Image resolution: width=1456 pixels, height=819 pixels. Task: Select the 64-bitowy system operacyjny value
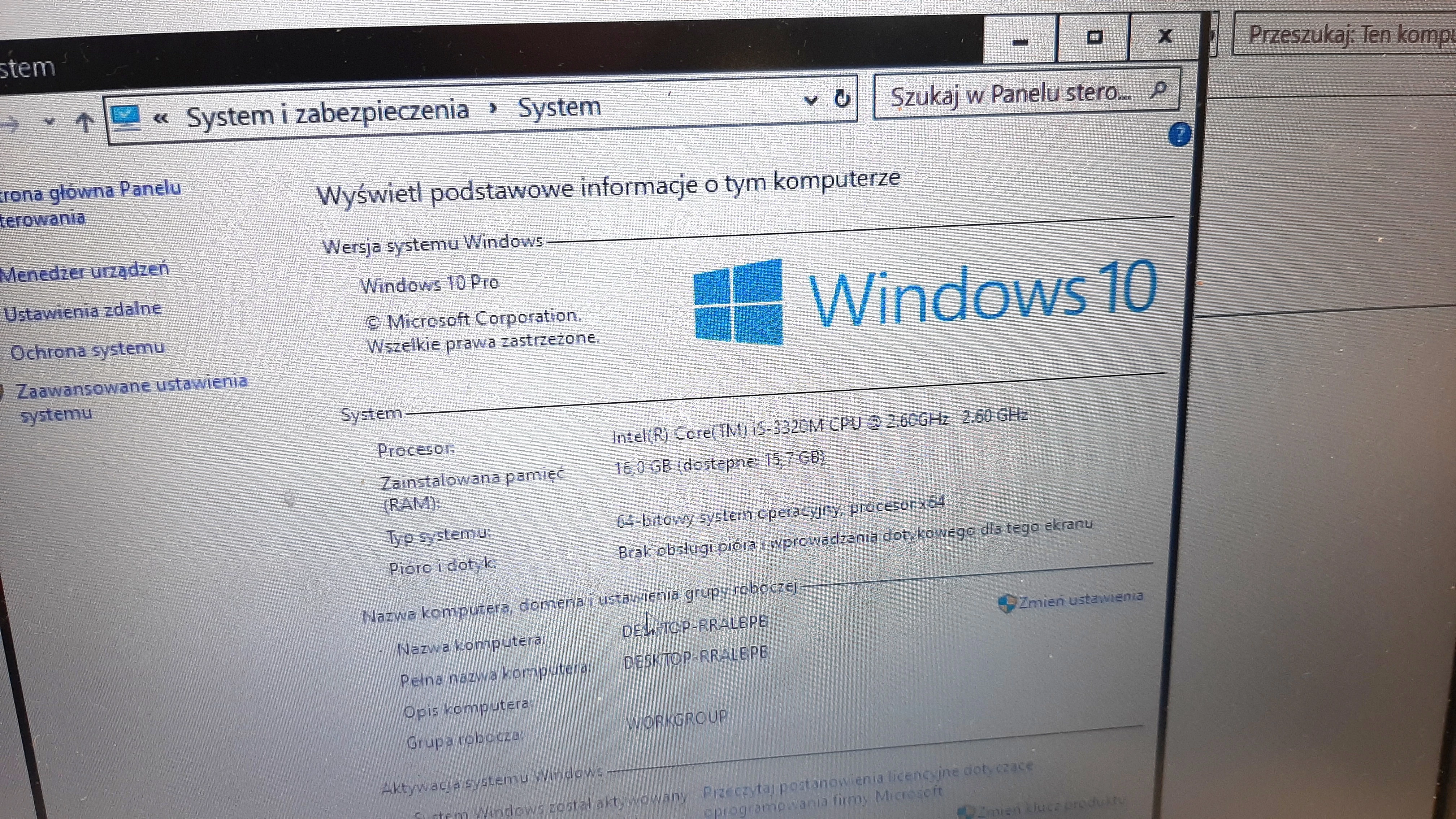pyautogui.click(x=781, y=512)
